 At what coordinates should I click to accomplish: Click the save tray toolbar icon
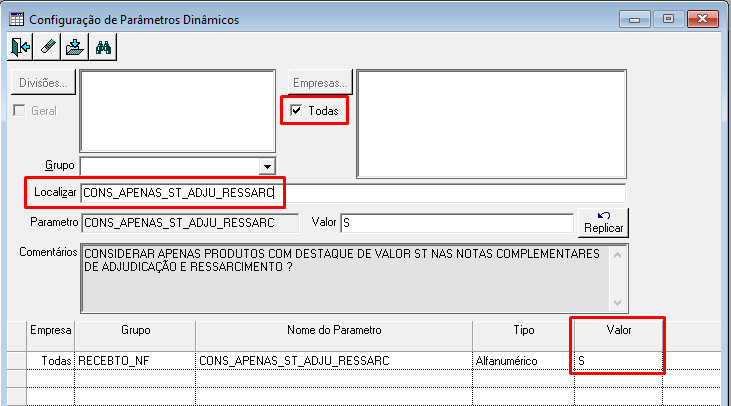pos(75,47)
